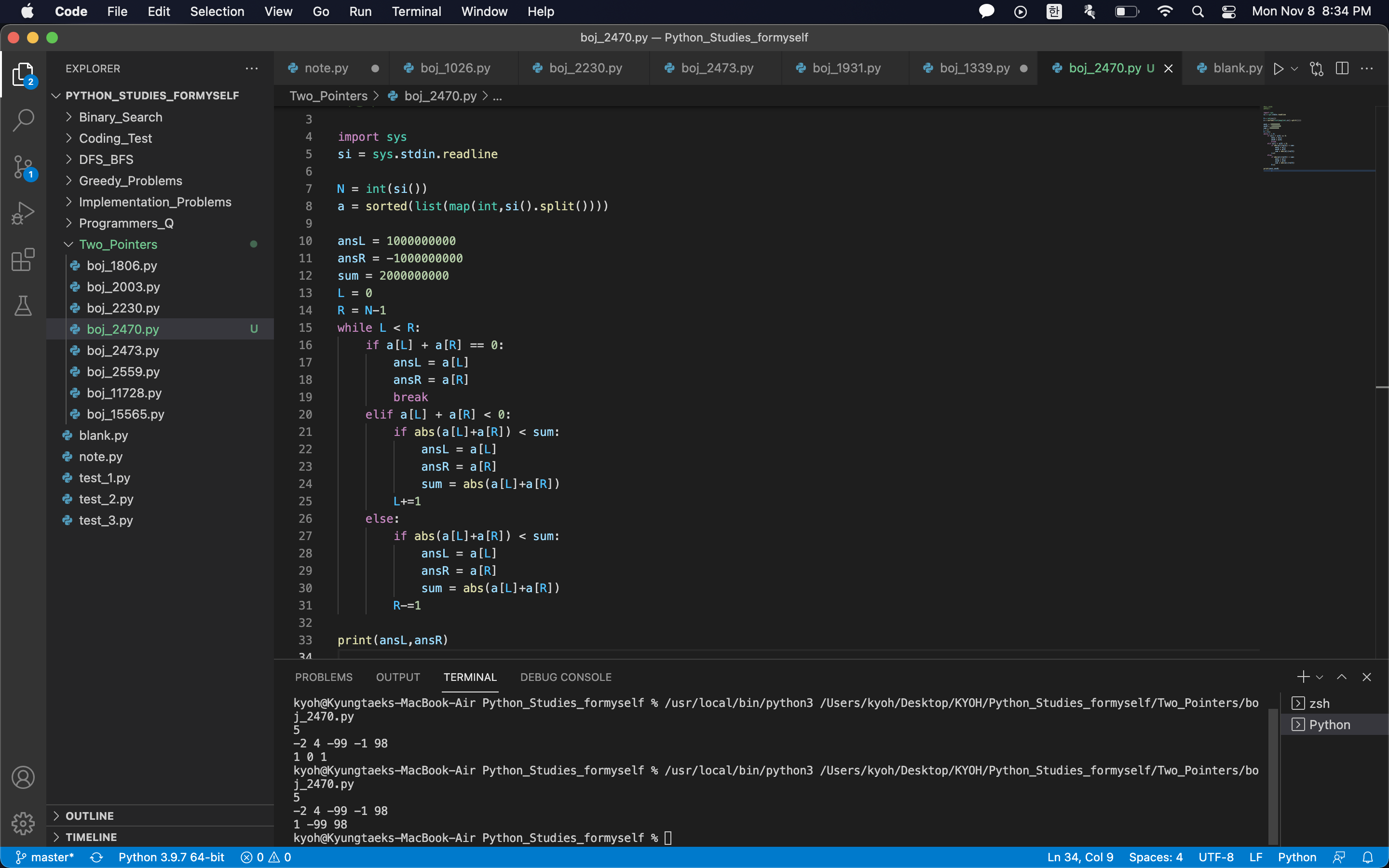Toggle macOS Control Center in menu bar
Viewport: 1389px width, 868px height.
[x=1228, y=12]
